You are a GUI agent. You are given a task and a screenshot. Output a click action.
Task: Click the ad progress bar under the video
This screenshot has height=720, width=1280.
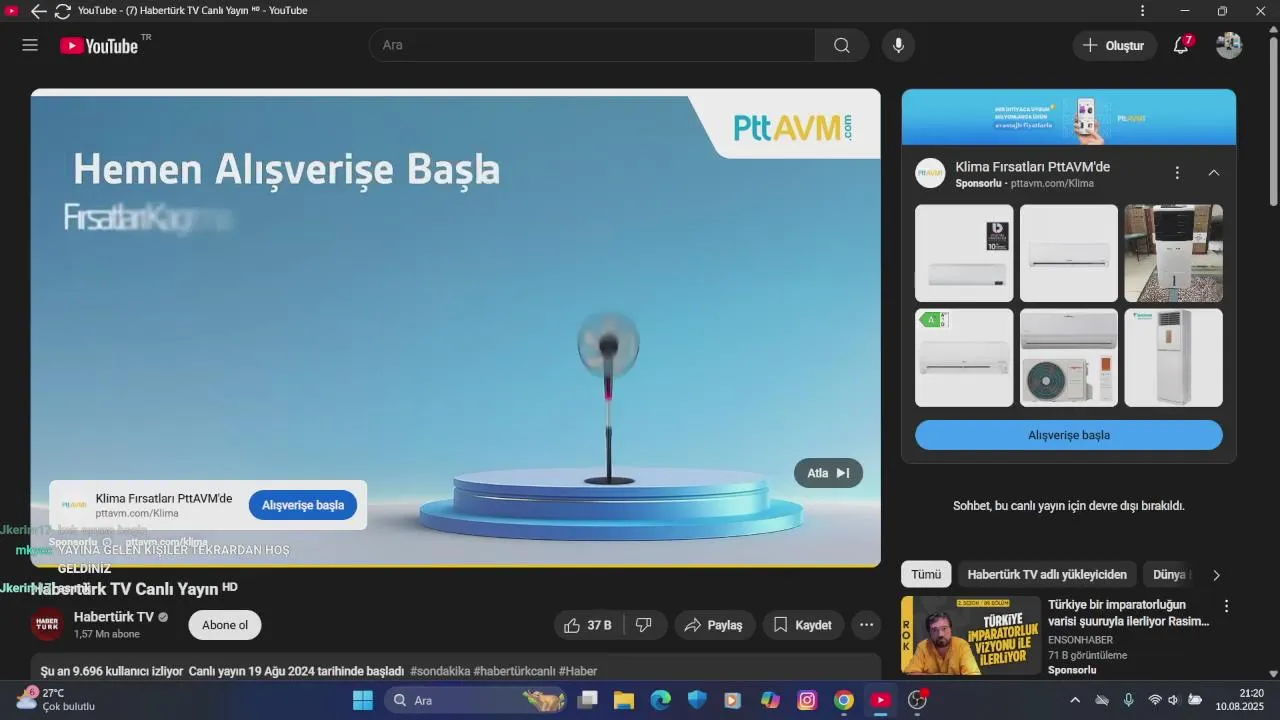tap(455, 566)
